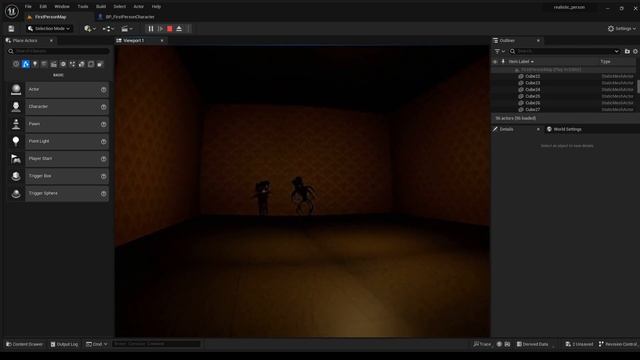
Task: Switch to the World Settings tab
Action: [564, 129]
